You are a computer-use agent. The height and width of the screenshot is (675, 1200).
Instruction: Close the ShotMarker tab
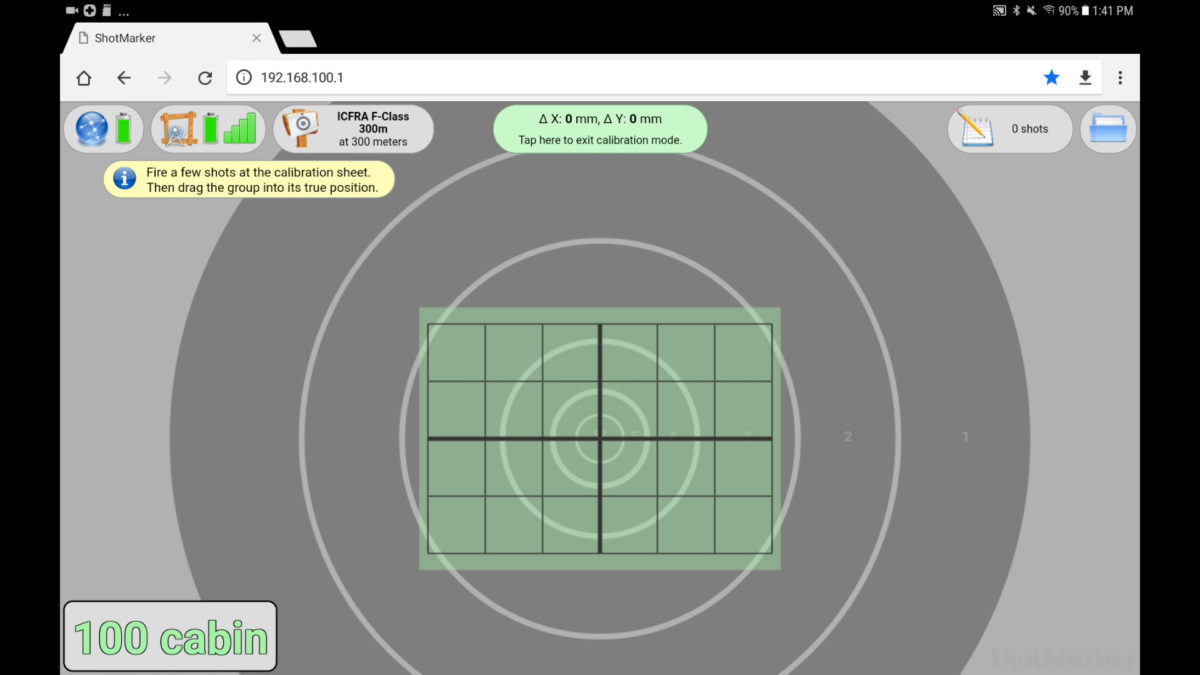[x=256, y=38]
